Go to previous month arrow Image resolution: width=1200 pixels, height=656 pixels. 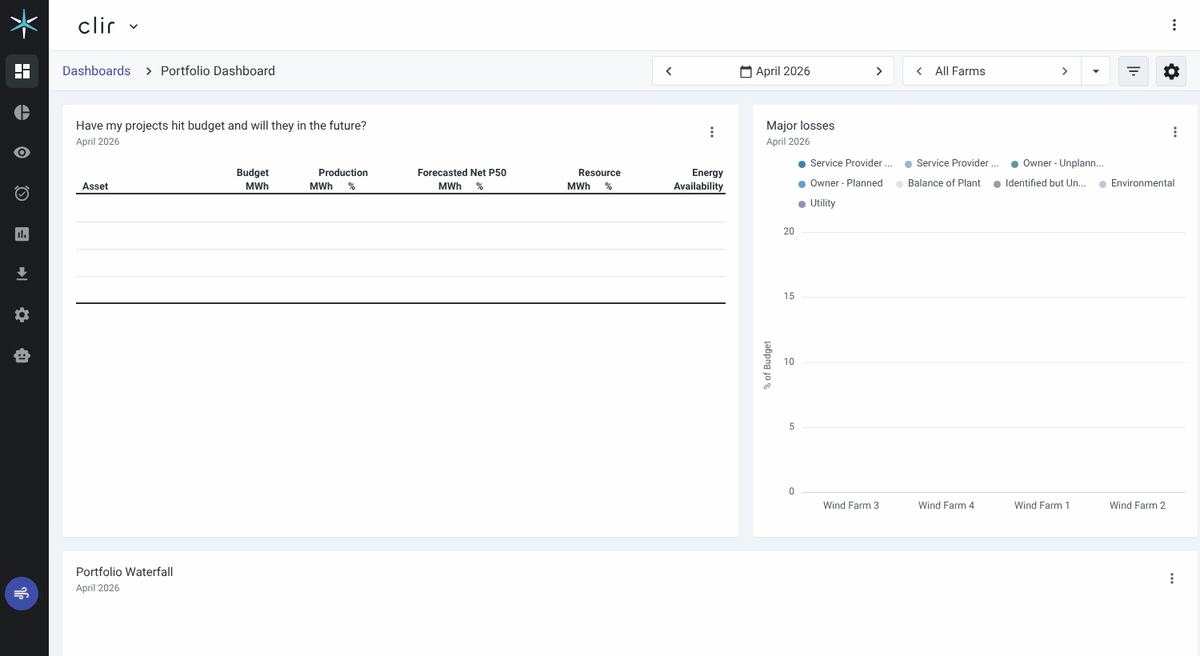668,71
